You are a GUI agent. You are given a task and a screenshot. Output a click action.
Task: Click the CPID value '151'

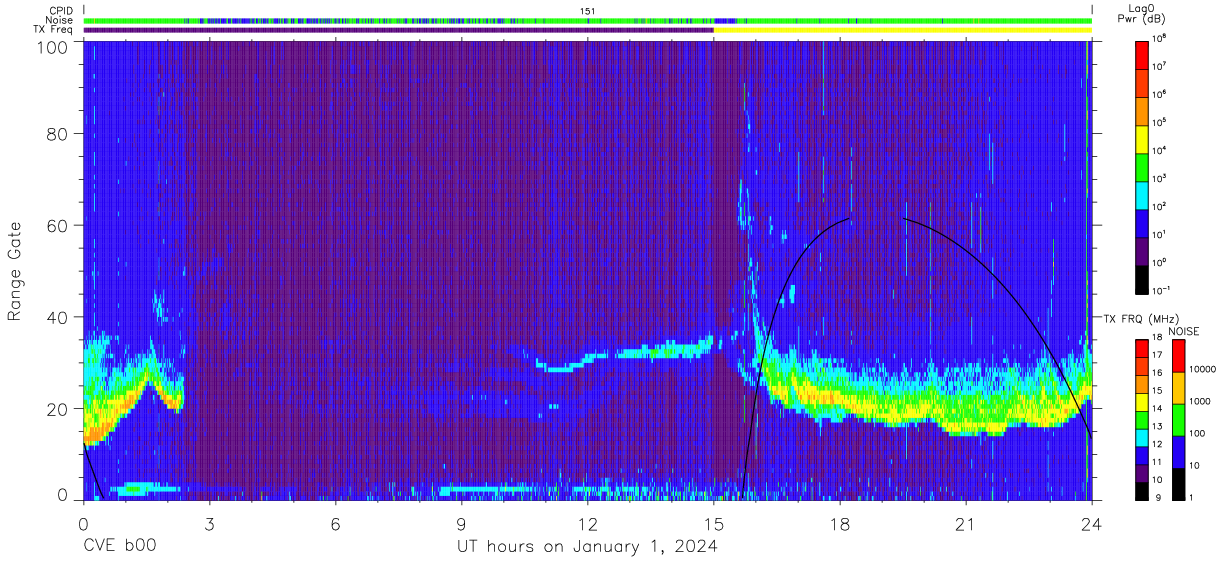588,10
